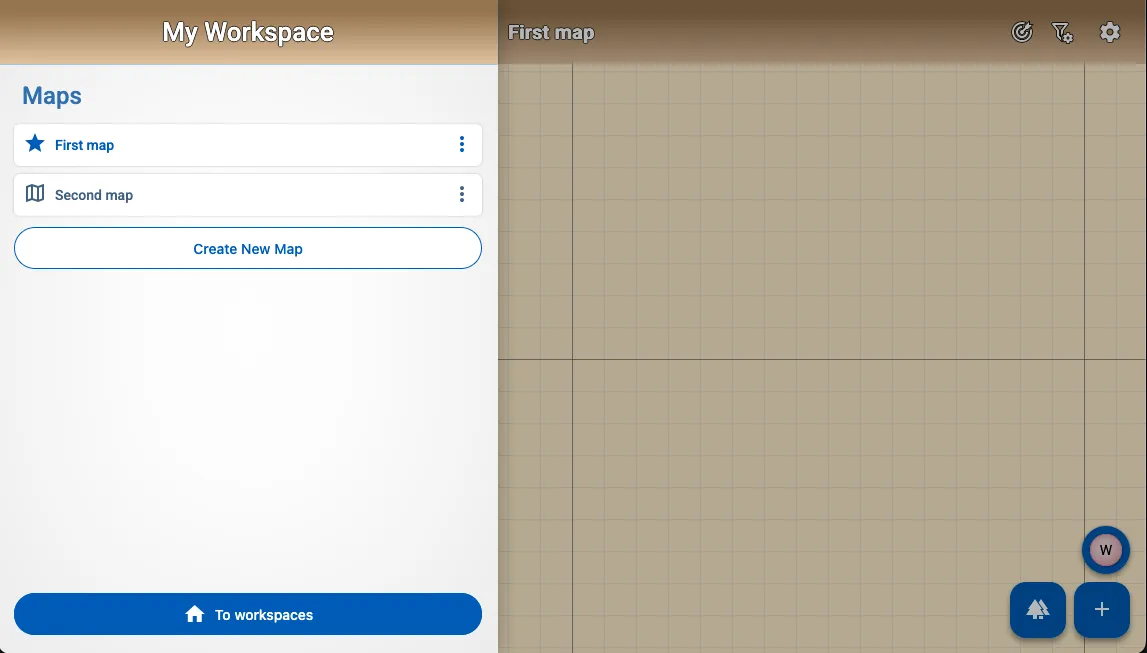The image size is (1147, 653).
Task: Select Second map from the Maps list
Action: pyautogui.click(x=94, y=194)
